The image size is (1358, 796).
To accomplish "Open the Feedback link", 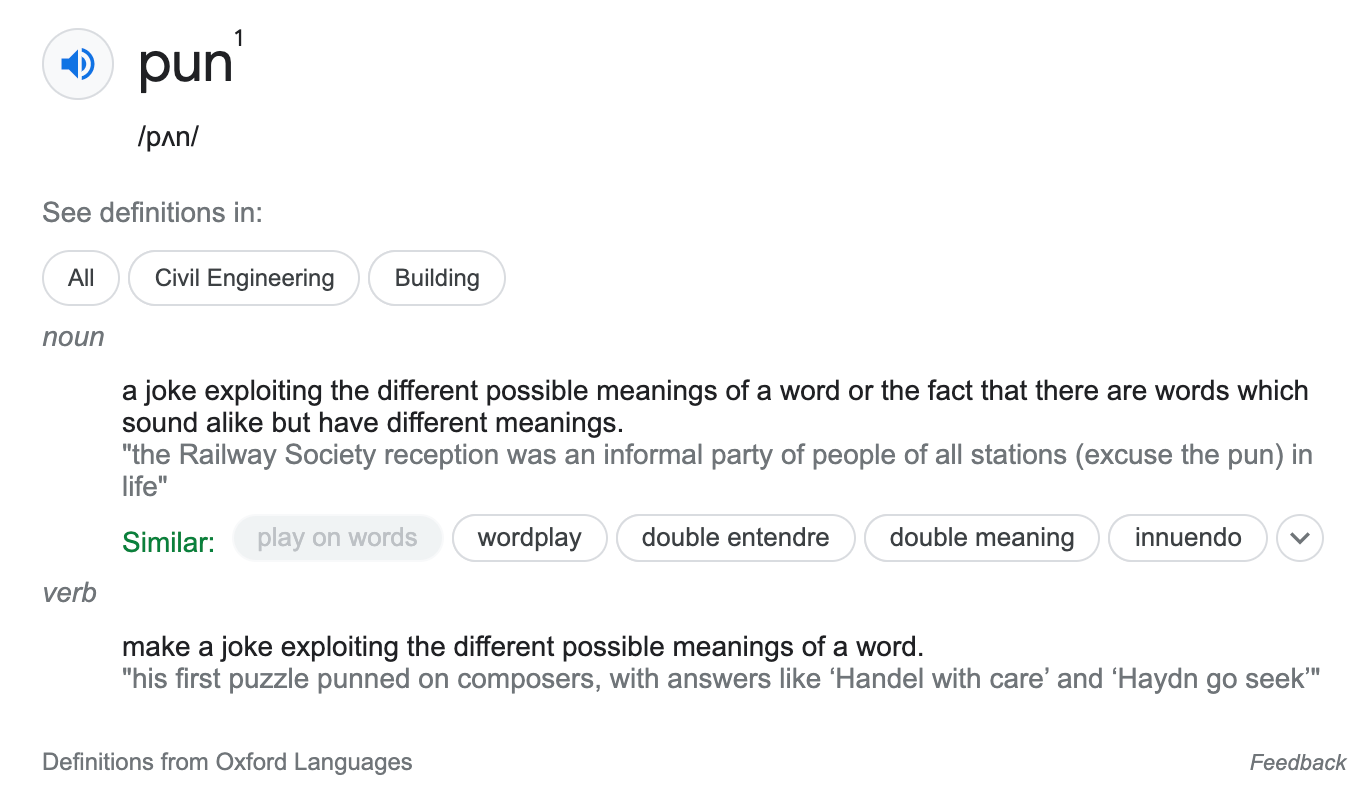I will (1298, 763).
